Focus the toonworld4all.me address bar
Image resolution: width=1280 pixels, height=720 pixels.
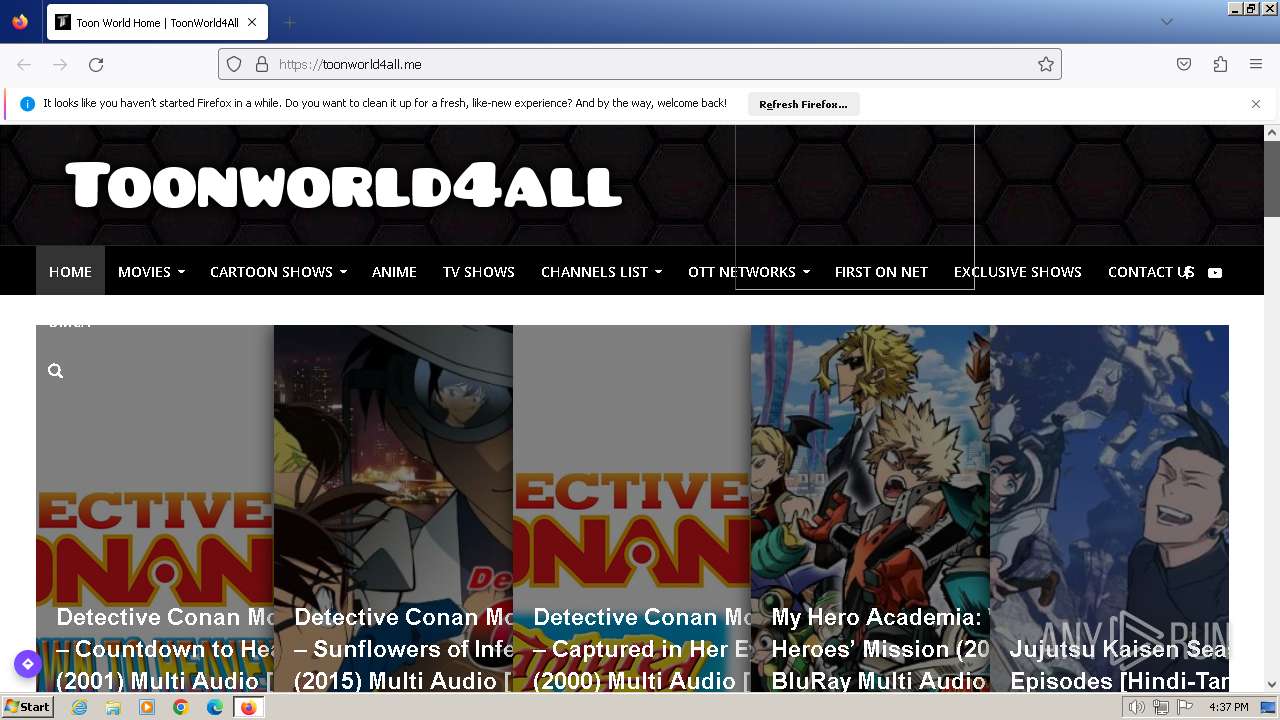pos(640,64)
